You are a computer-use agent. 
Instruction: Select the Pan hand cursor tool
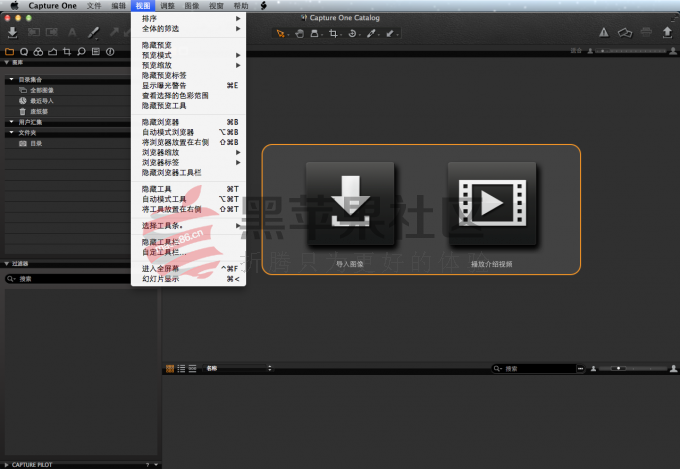299,33
